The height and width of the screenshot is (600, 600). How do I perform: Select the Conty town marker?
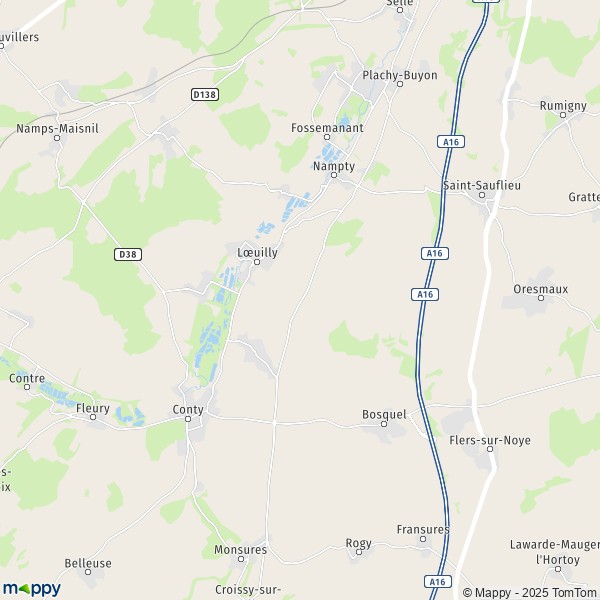point(188,419)
